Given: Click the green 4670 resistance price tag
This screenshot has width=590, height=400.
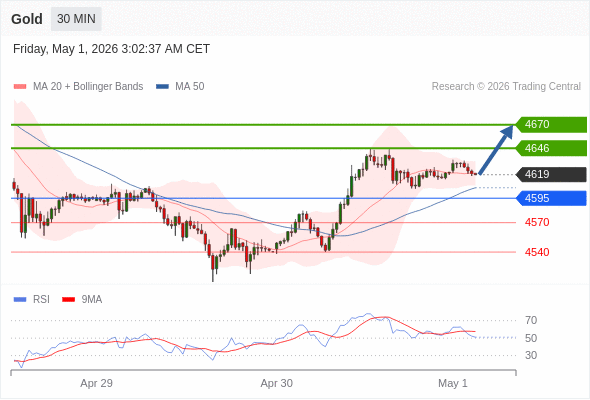Looking at the screenshot, I should (x=551, y=125).
